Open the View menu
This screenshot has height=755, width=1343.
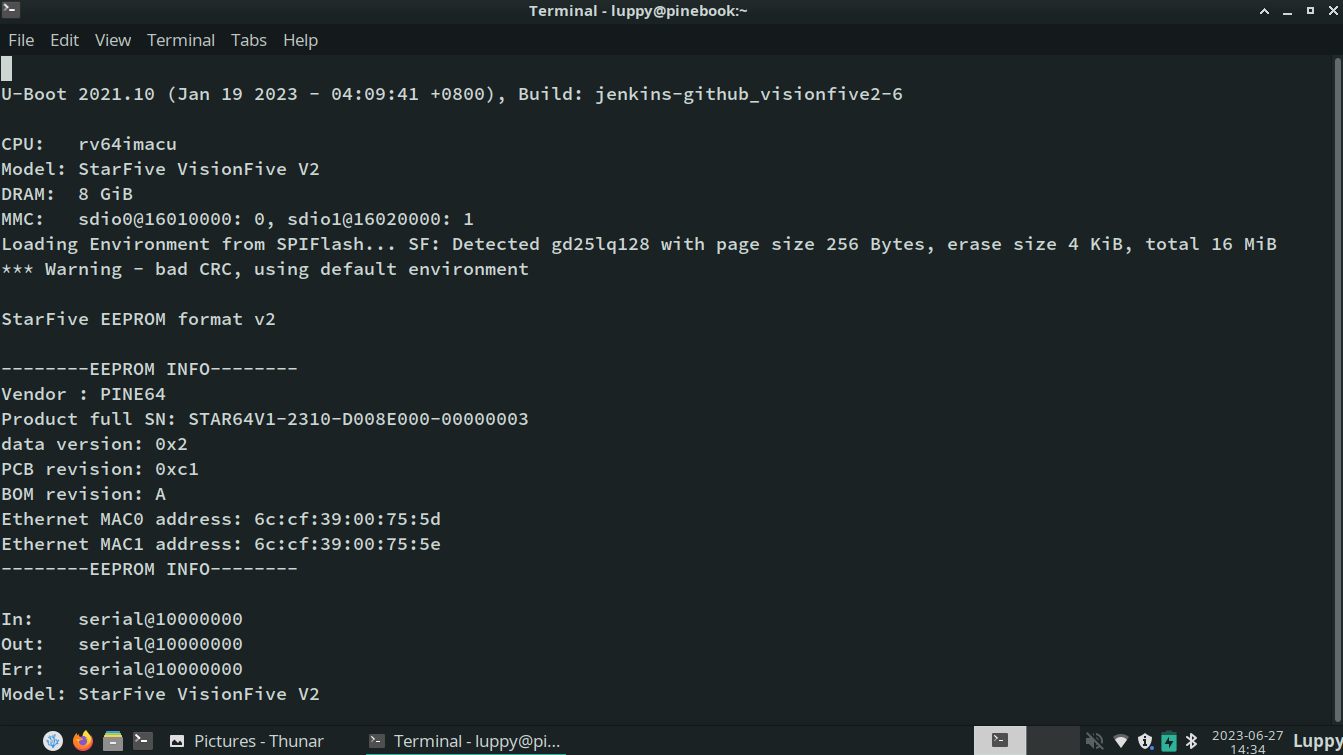[x=113, y=40]
